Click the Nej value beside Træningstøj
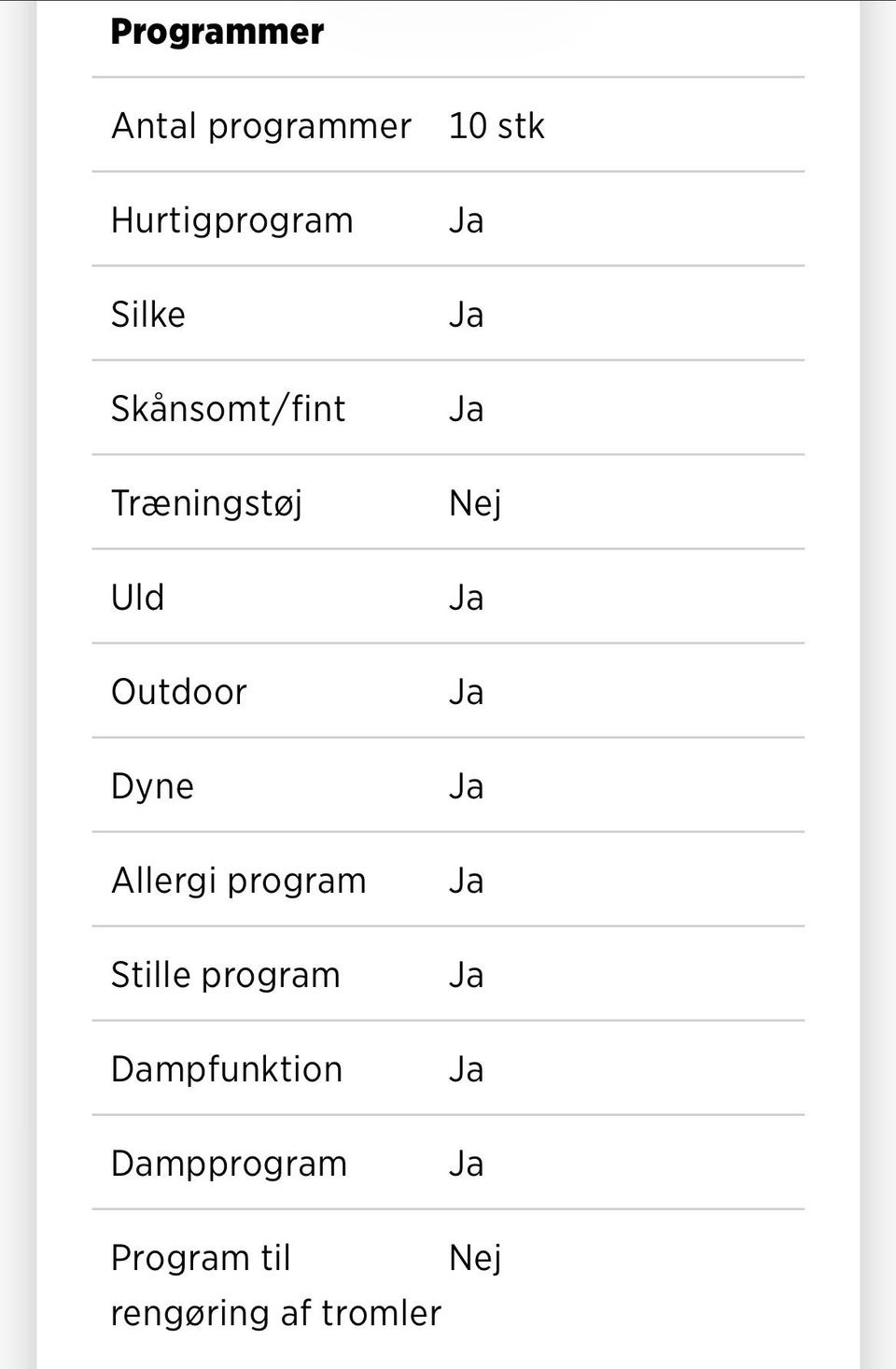 474,503
